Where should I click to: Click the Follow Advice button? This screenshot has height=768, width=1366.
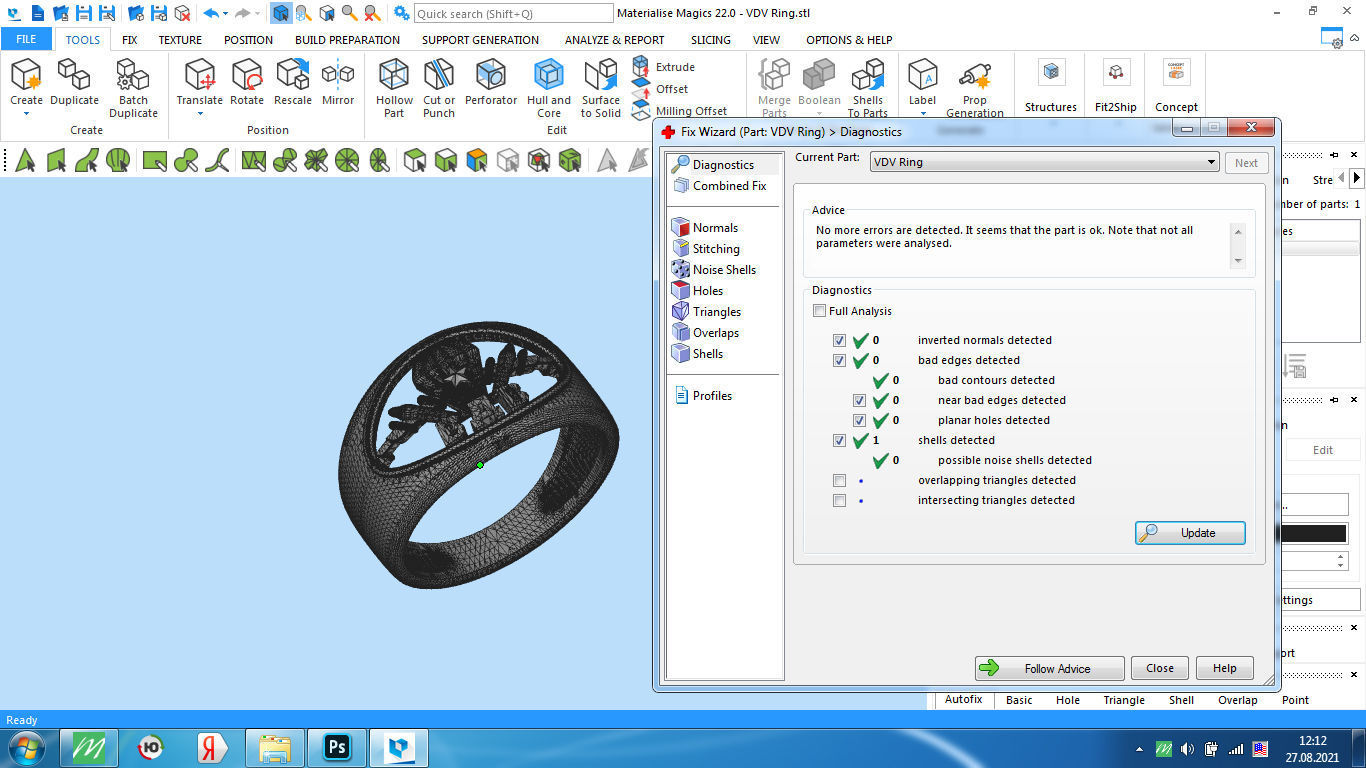point(1049,668)
